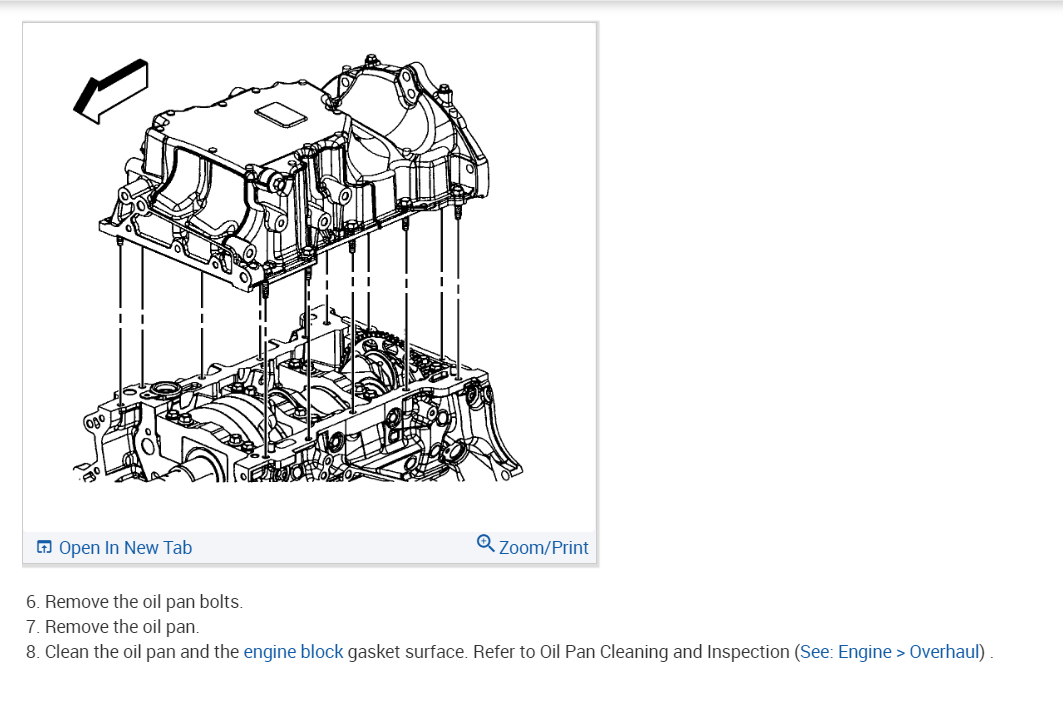
Task: Click the gray footer bar under the diagram
Action: (310, 547)
